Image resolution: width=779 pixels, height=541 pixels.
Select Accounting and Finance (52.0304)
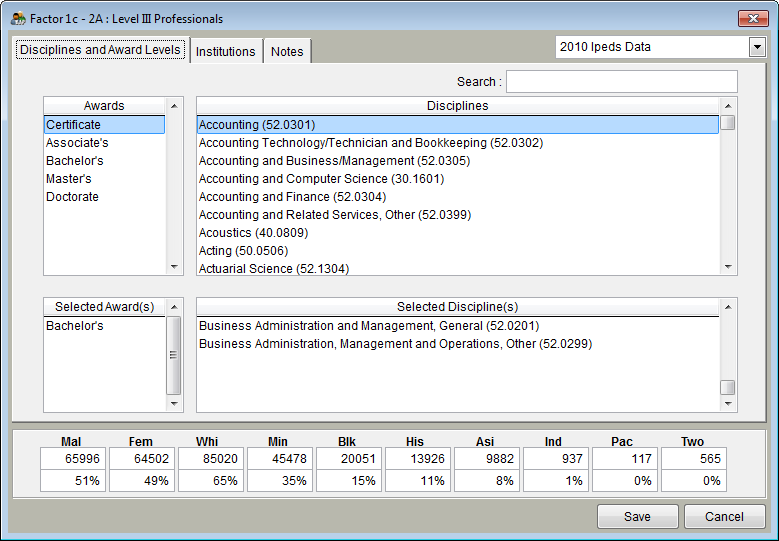click(x=458, y=196)
